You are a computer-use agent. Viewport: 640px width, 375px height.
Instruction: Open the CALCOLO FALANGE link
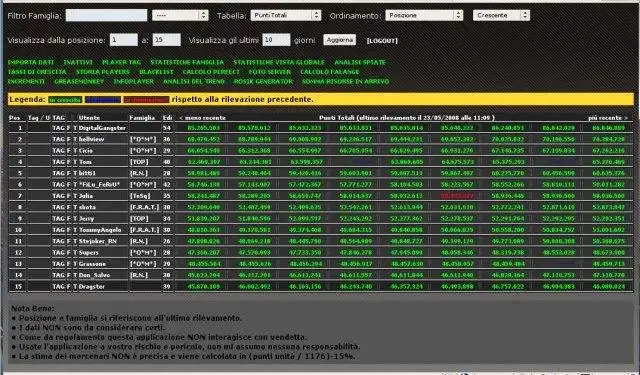(330, 72)
